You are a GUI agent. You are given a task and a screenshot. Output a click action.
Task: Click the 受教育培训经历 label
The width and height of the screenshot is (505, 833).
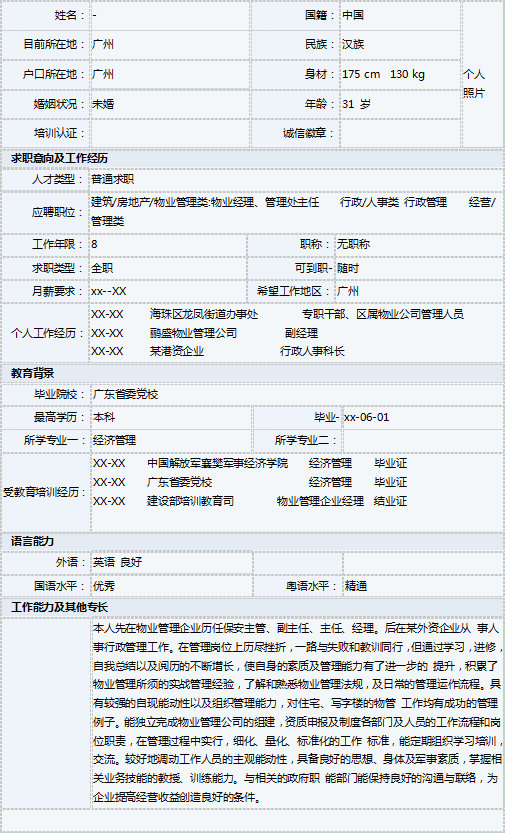click(45, 492)
